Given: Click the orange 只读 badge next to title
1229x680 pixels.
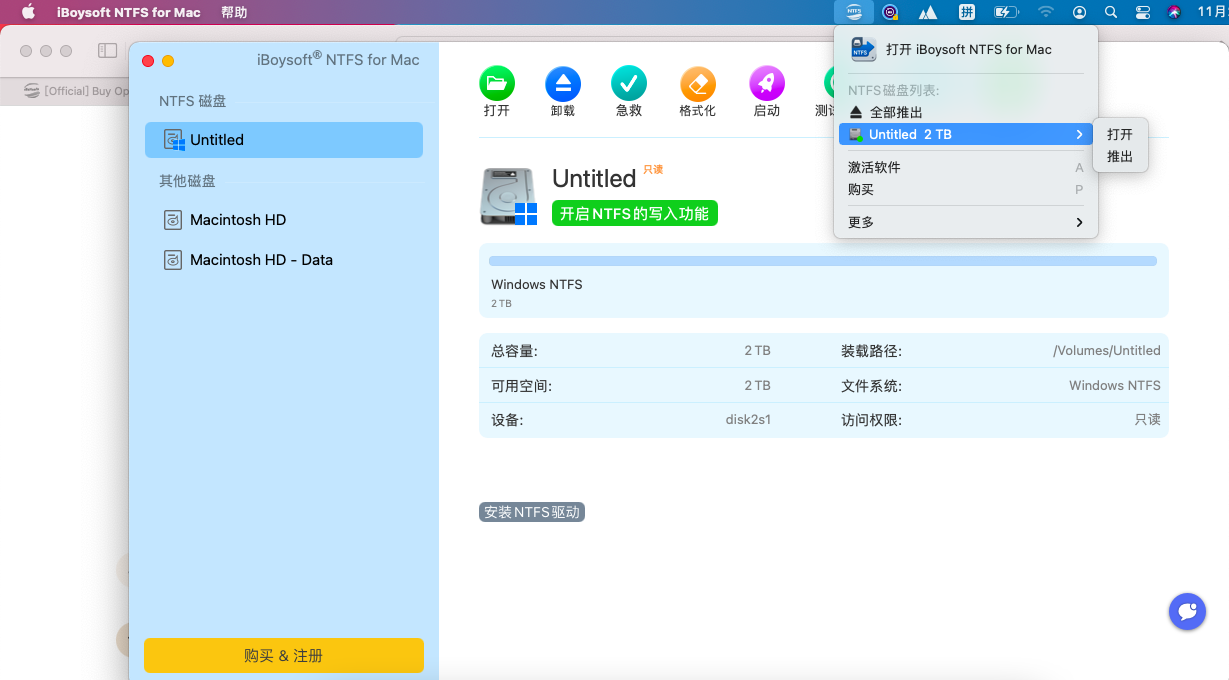Looking at the screenshot, I should [653, 169].
